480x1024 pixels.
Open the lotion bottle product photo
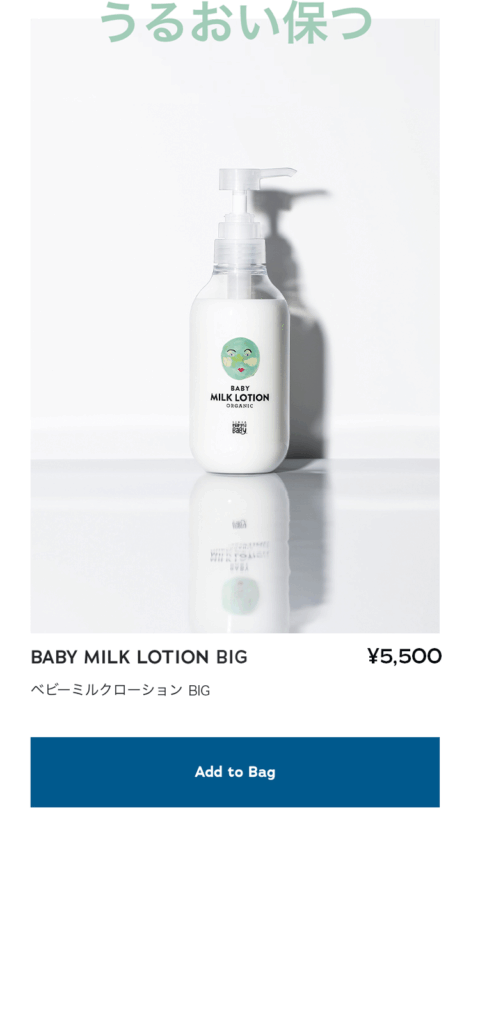(x=235, y=325)
